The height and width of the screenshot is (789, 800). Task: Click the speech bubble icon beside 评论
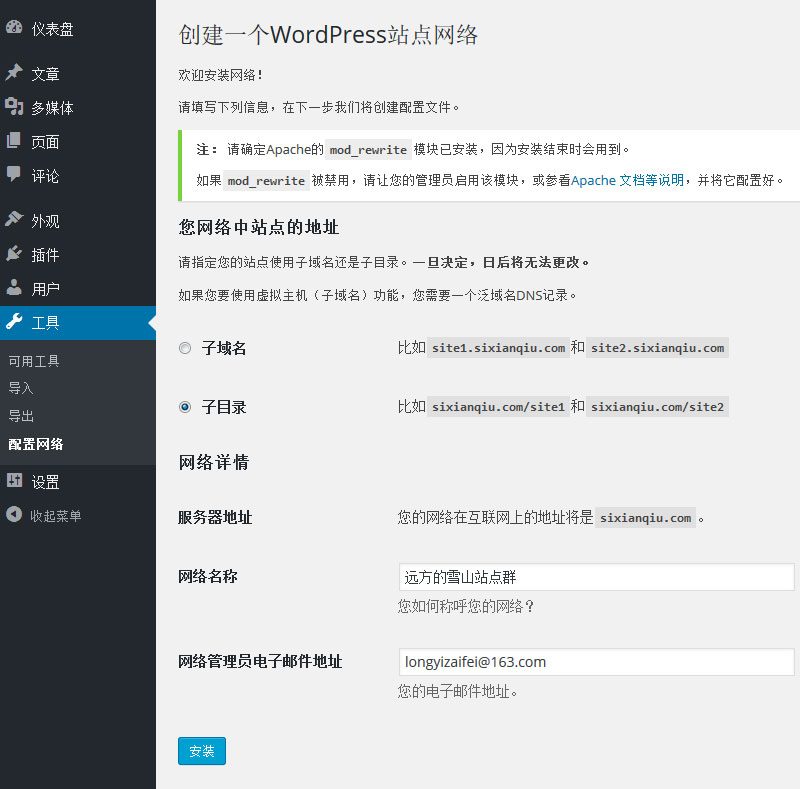point(14,174)
